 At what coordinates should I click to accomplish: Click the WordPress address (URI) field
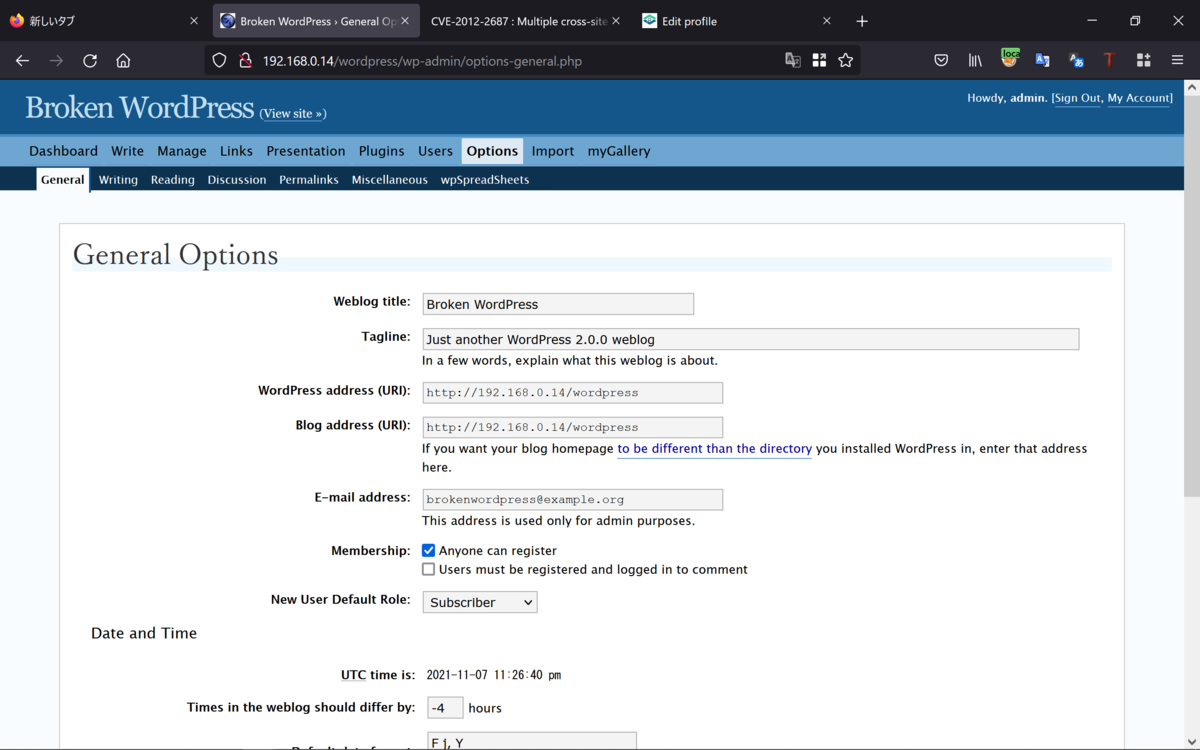[x=572, y=392]
